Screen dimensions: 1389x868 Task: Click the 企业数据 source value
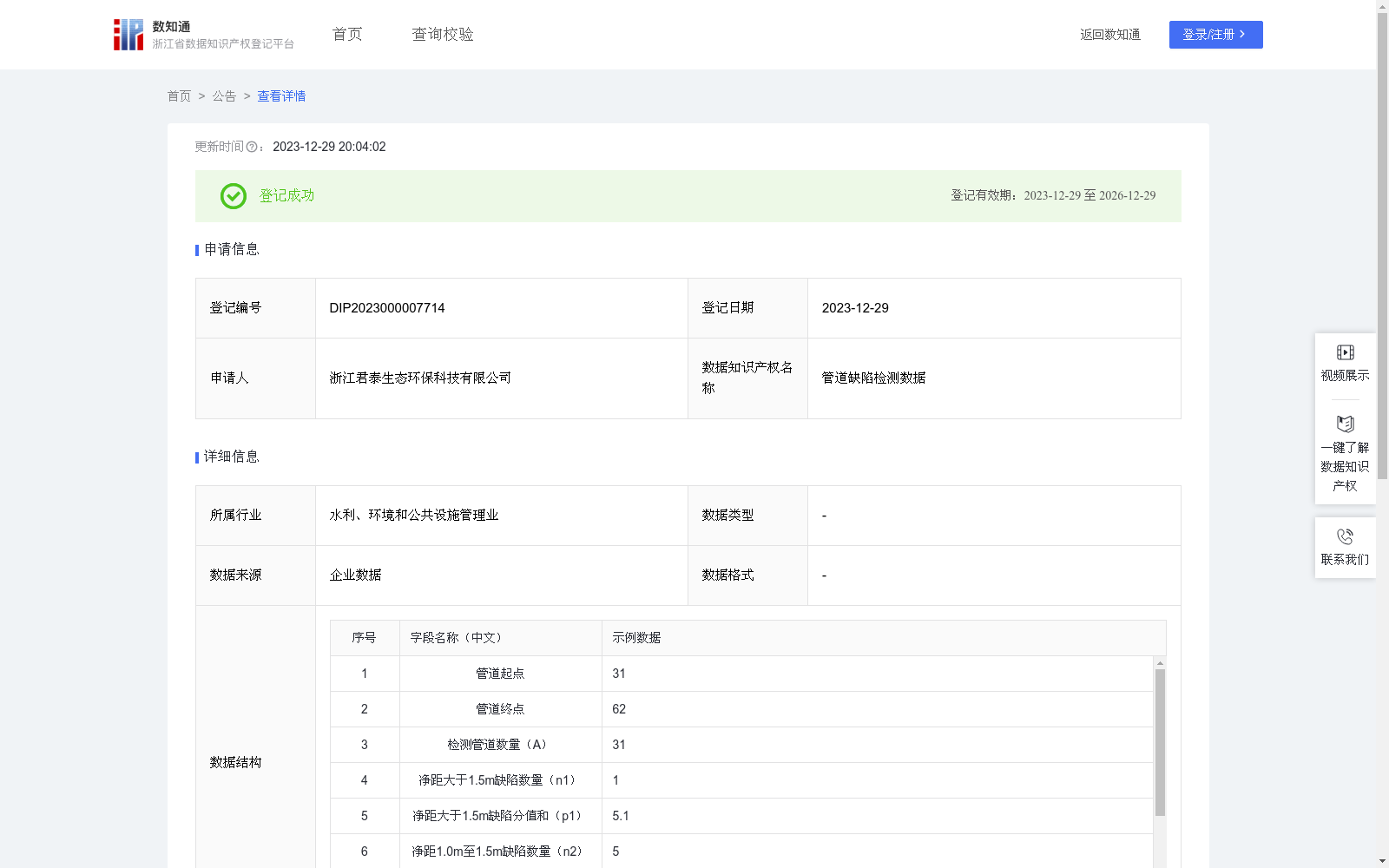click(x=355, y=575)
